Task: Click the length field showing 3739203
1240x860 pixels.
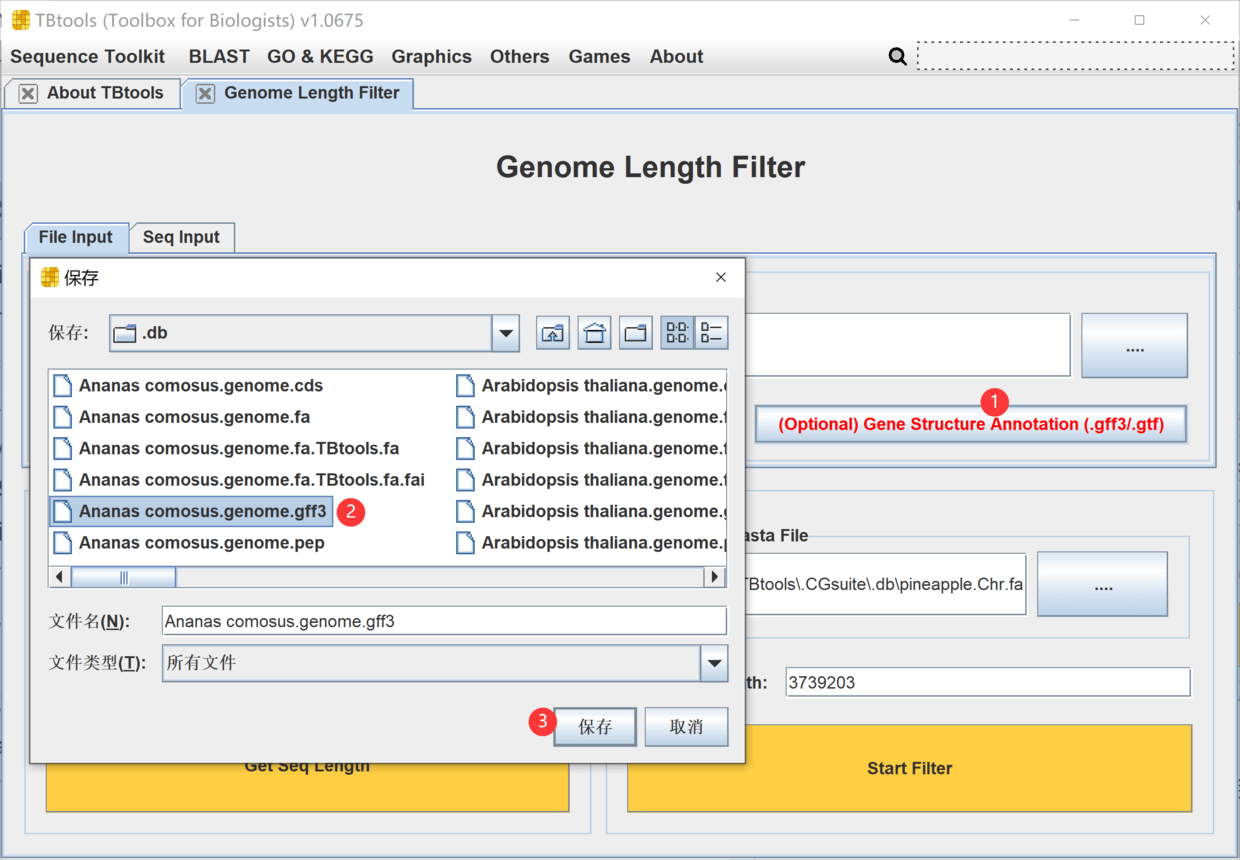Action: click(x=988, y=683)
